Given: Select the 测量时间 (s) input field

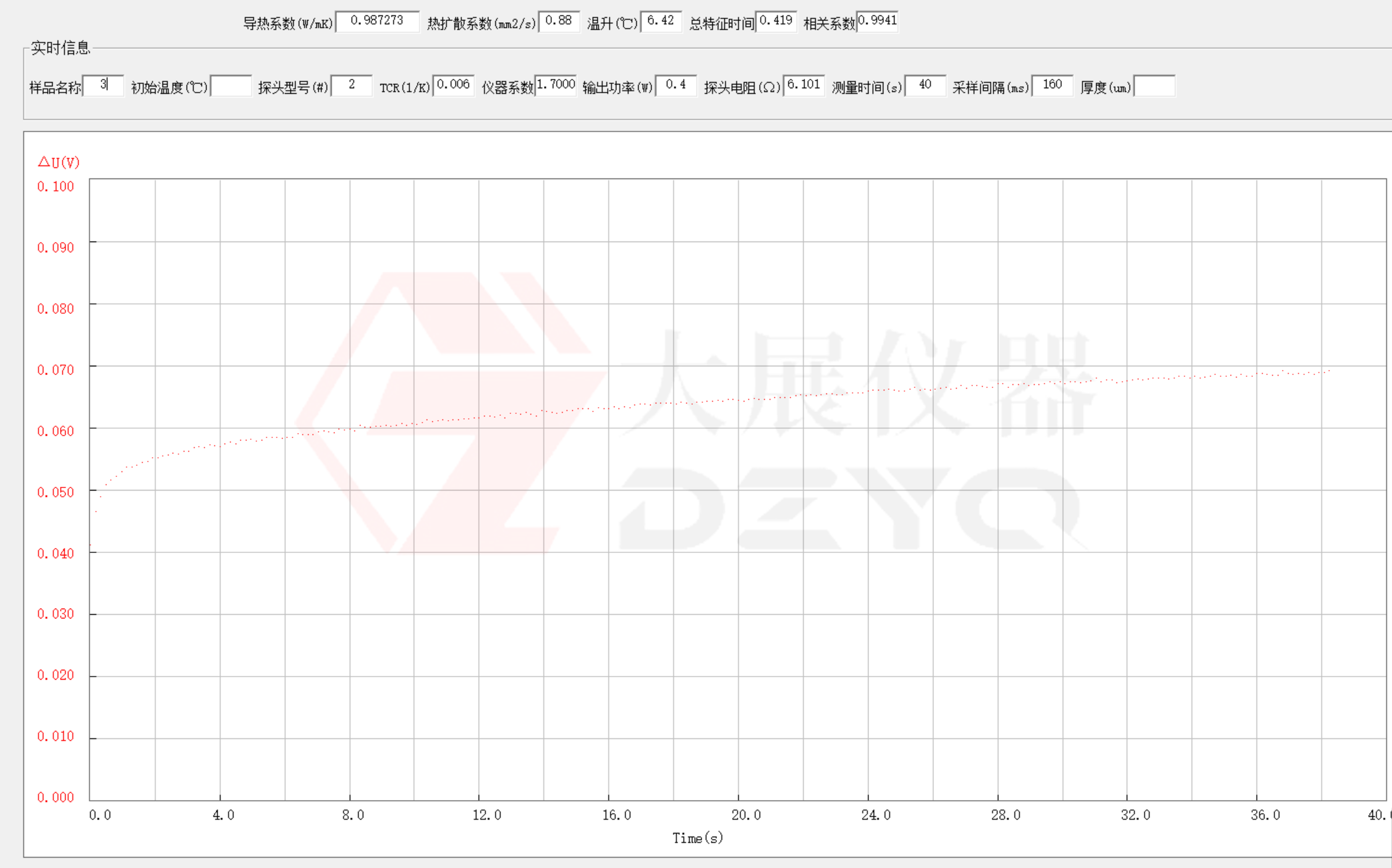Looking at the screenshot, I should (925, 85).
